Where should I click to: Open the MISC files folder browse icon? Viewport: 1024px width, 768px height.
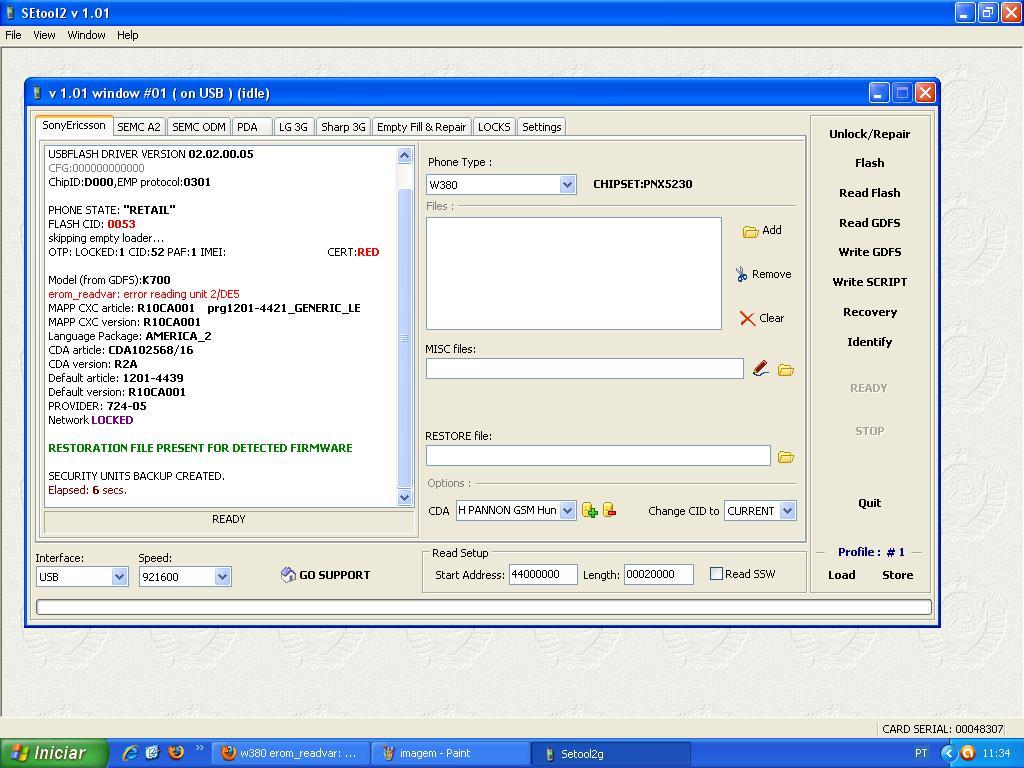click(x=786, y=370)
